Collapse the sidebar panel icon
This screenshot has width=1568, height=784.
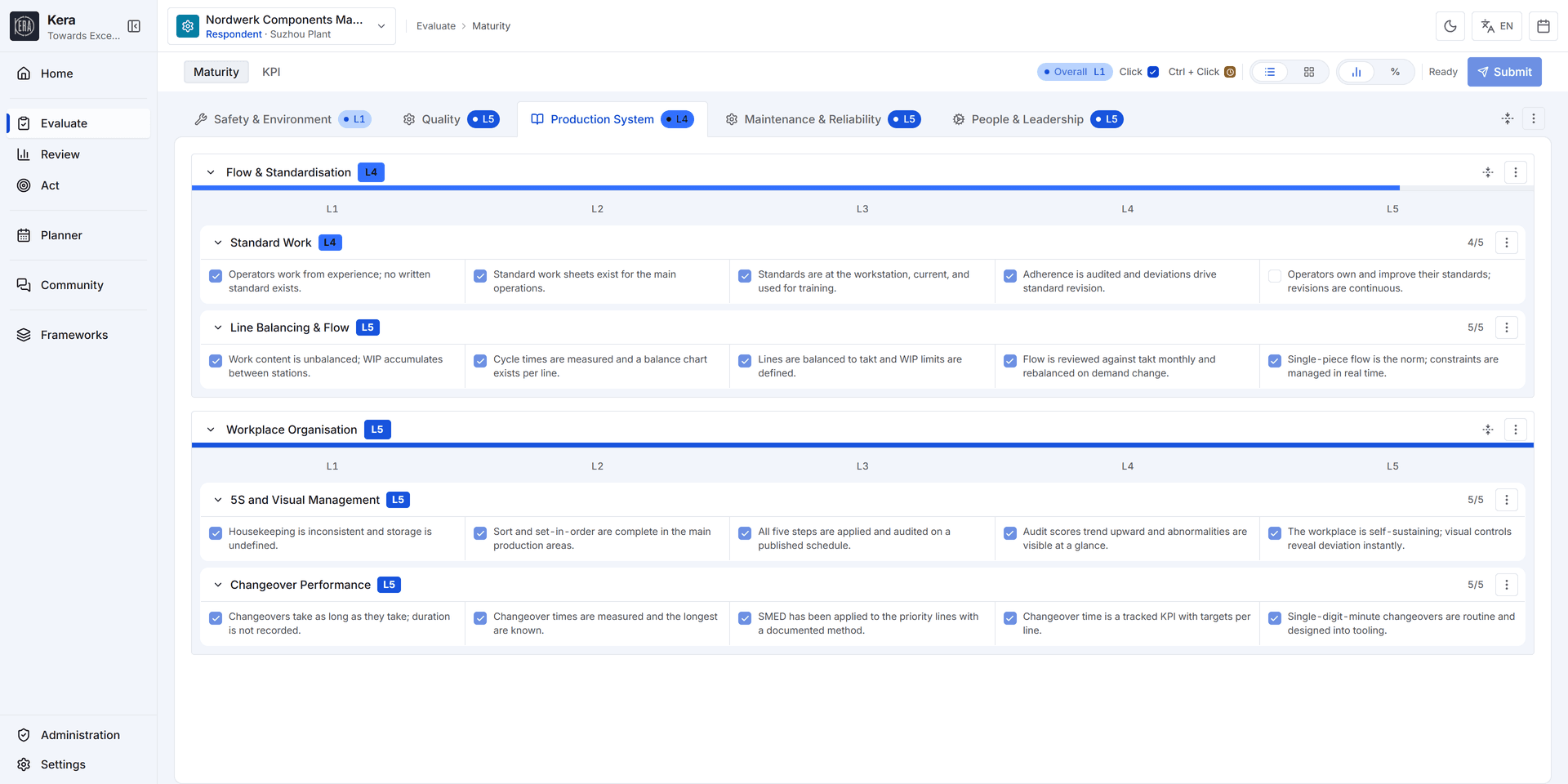click(x=134, y=26)
